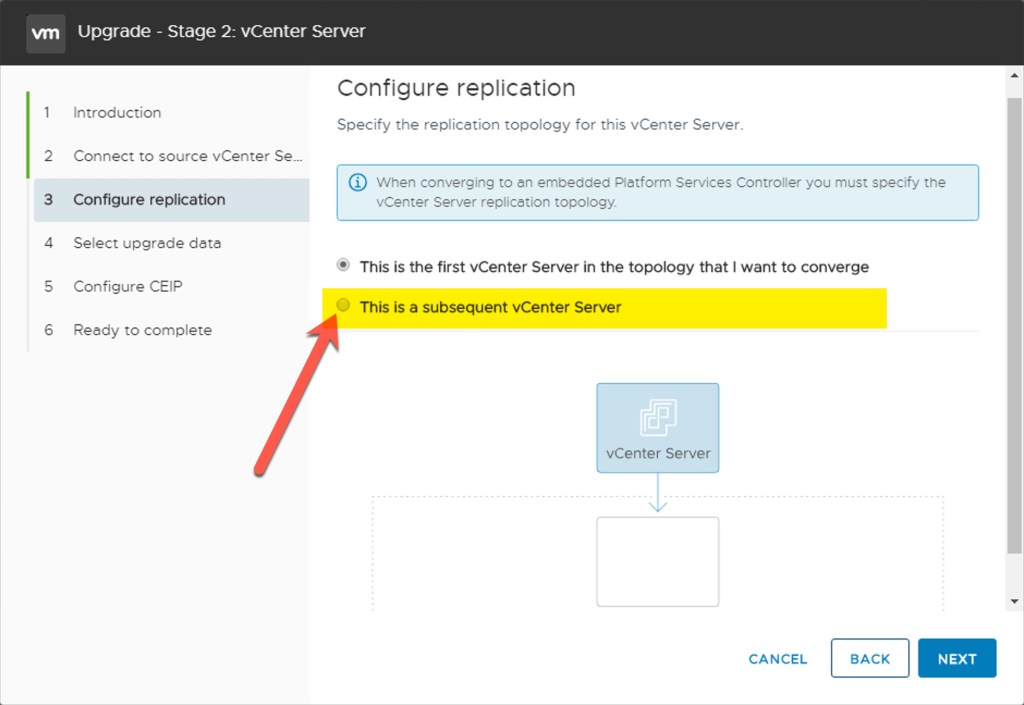Click the vCenter Server diagram icon

tap(657, 417)
